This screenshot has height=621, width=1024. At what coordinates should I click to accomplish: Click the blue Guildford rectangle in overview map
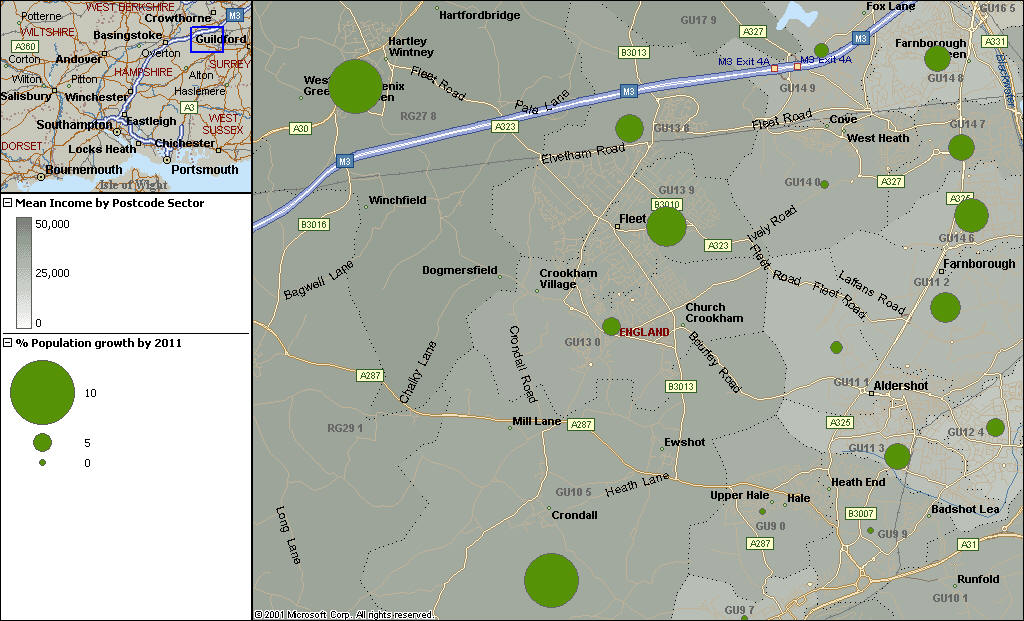pos(207,39)
